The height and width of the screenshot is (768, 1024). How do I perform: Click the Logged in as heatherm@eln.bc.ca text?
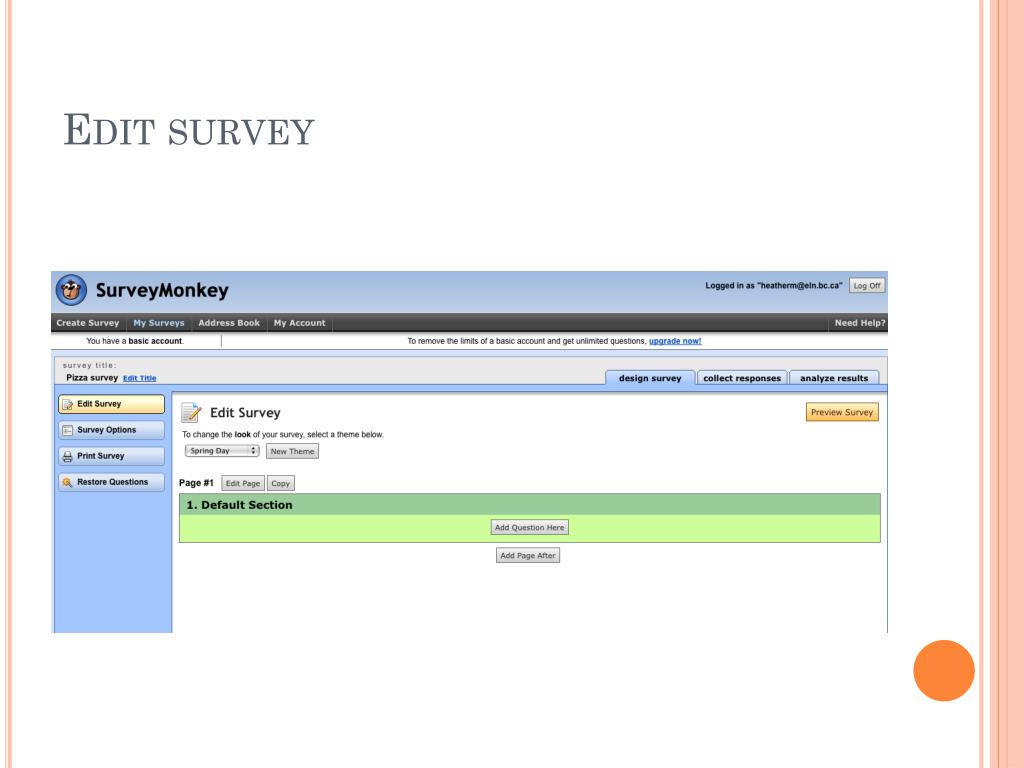[x=774, y=286]
